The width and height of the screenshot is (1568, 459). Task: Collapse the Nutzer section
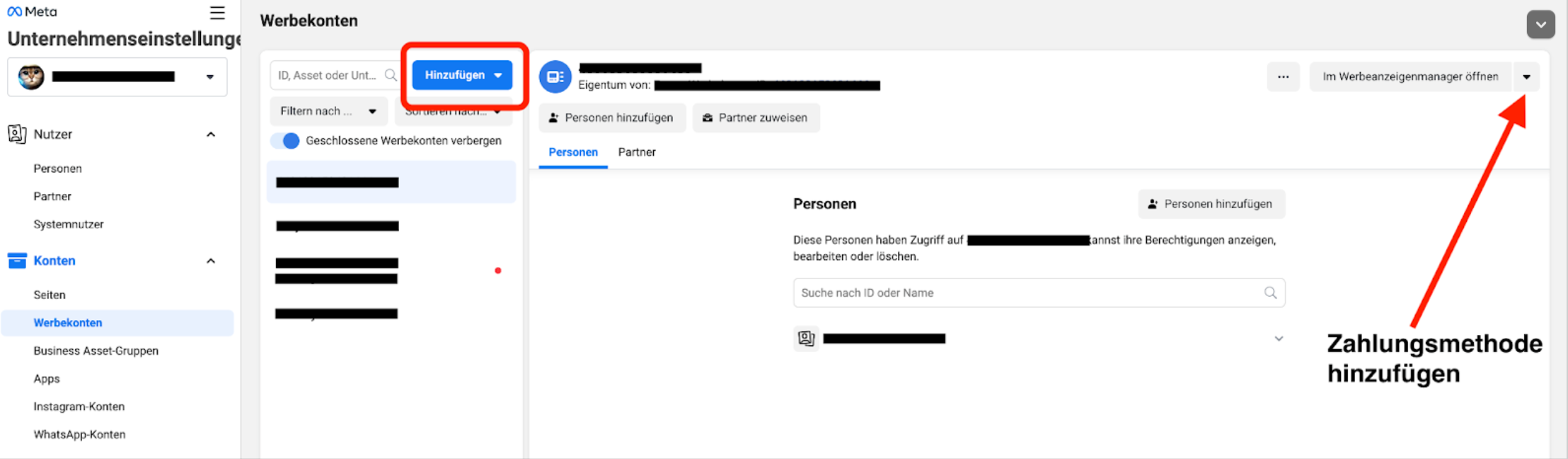point(210,135)
